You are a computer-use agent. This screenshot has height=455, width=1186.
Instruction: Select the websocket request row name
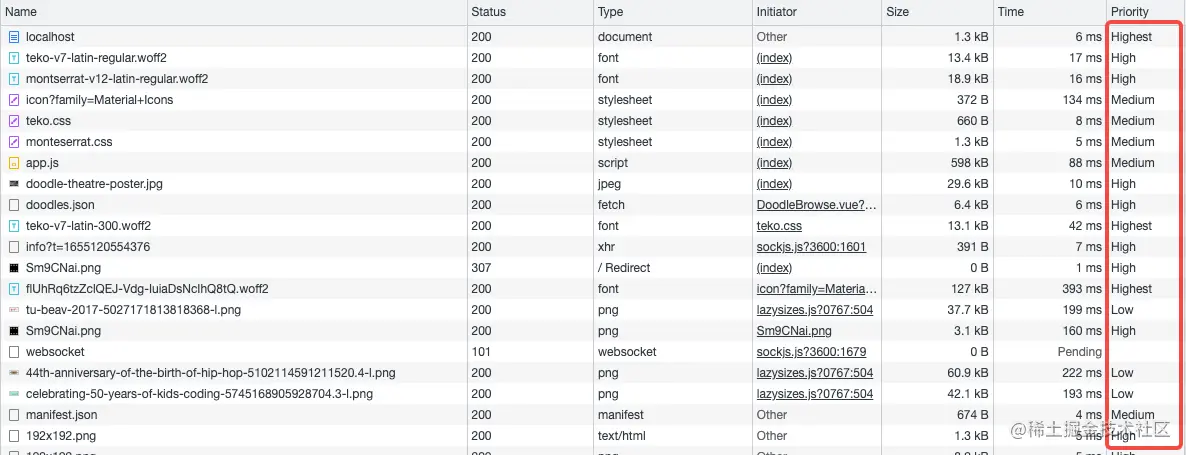(x=55, y=352)
